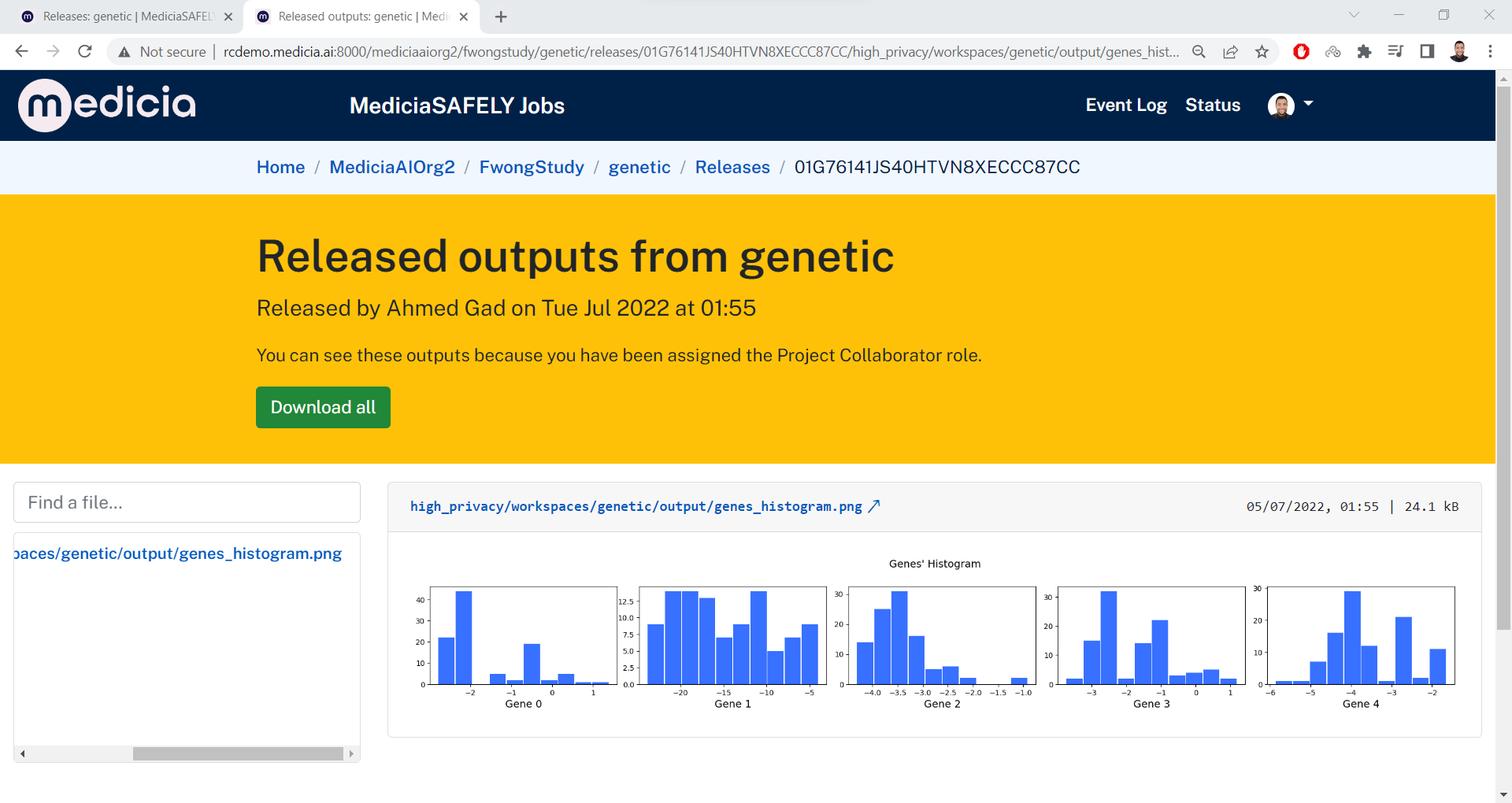Click the page vertical scrollbar thumb

pos(1503,358)
